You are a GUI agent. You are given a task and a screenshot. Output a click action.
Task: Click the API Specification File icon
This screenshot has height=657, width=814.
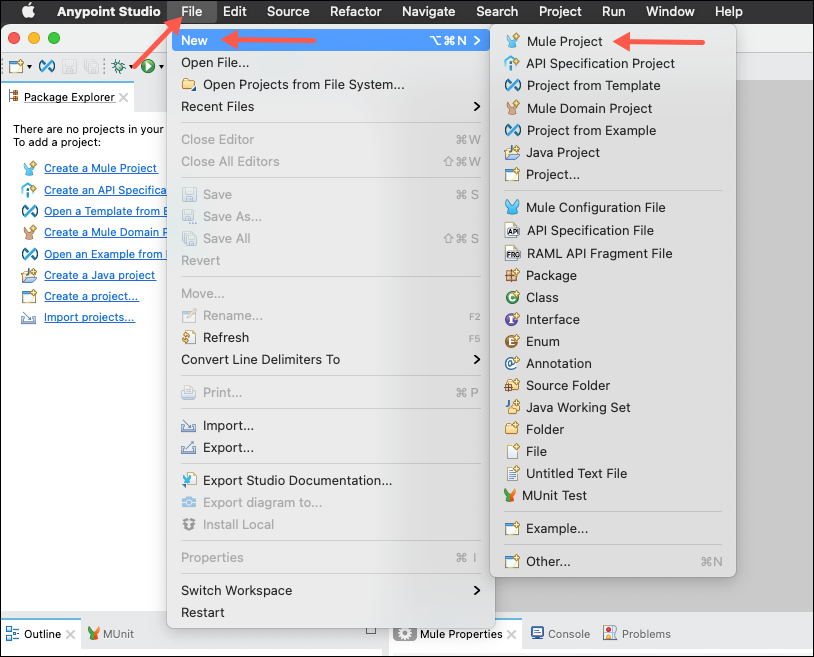pos(513,230)
